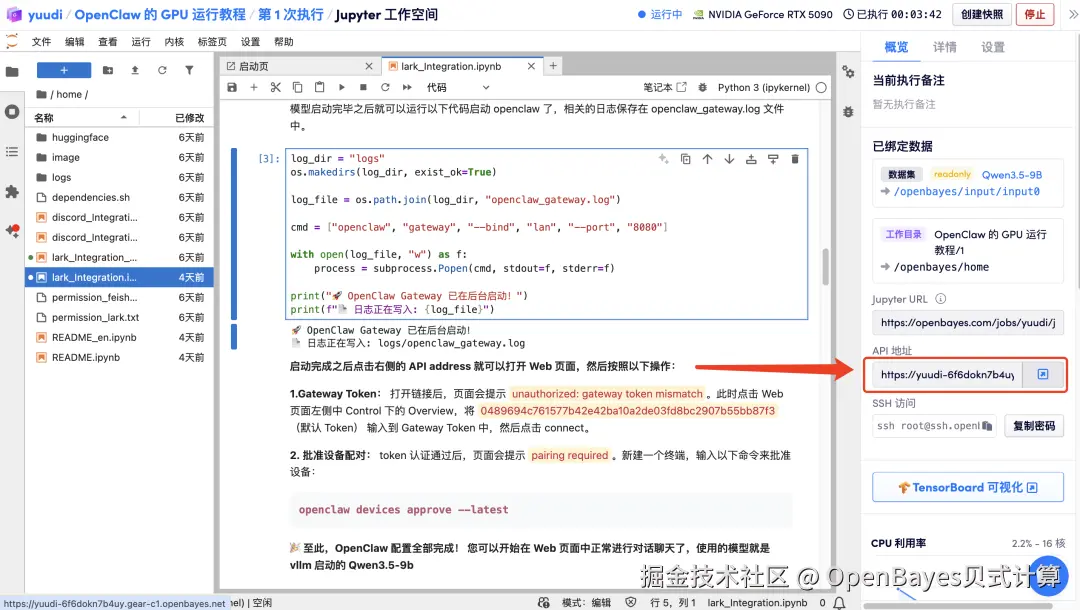This screenshot has height=610, width=1080.
Task: Open the 标签页 menu
Action: pyautogui.click(x=212, y=42)
